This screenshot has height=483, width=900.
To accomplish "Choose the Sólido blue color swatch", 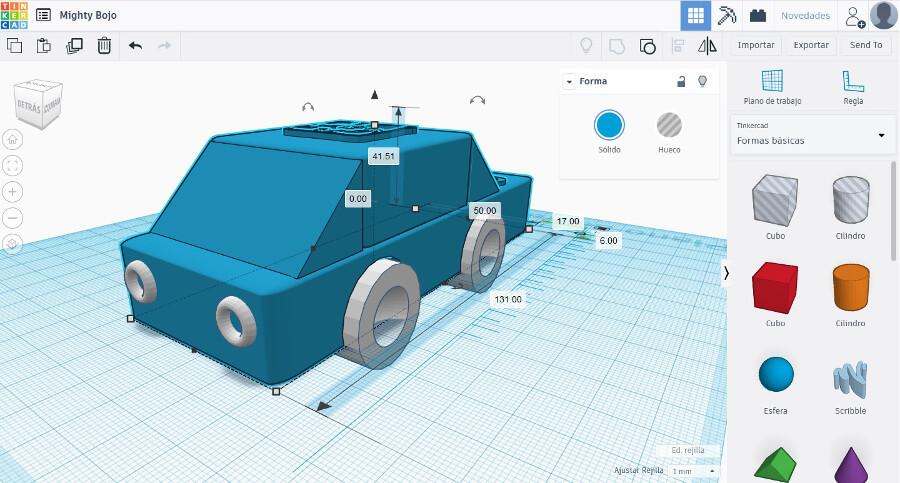I will tap(609, 126).
